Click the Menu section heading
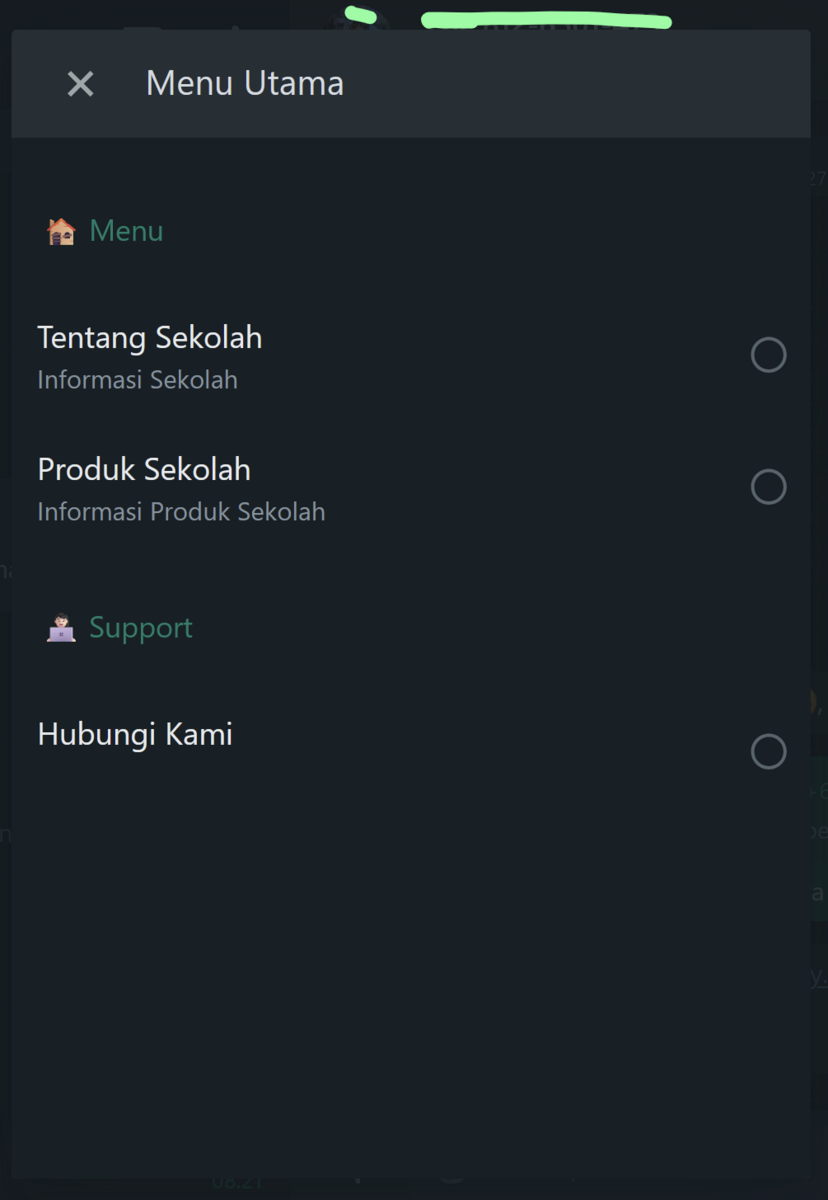 [x=126, y=231]
